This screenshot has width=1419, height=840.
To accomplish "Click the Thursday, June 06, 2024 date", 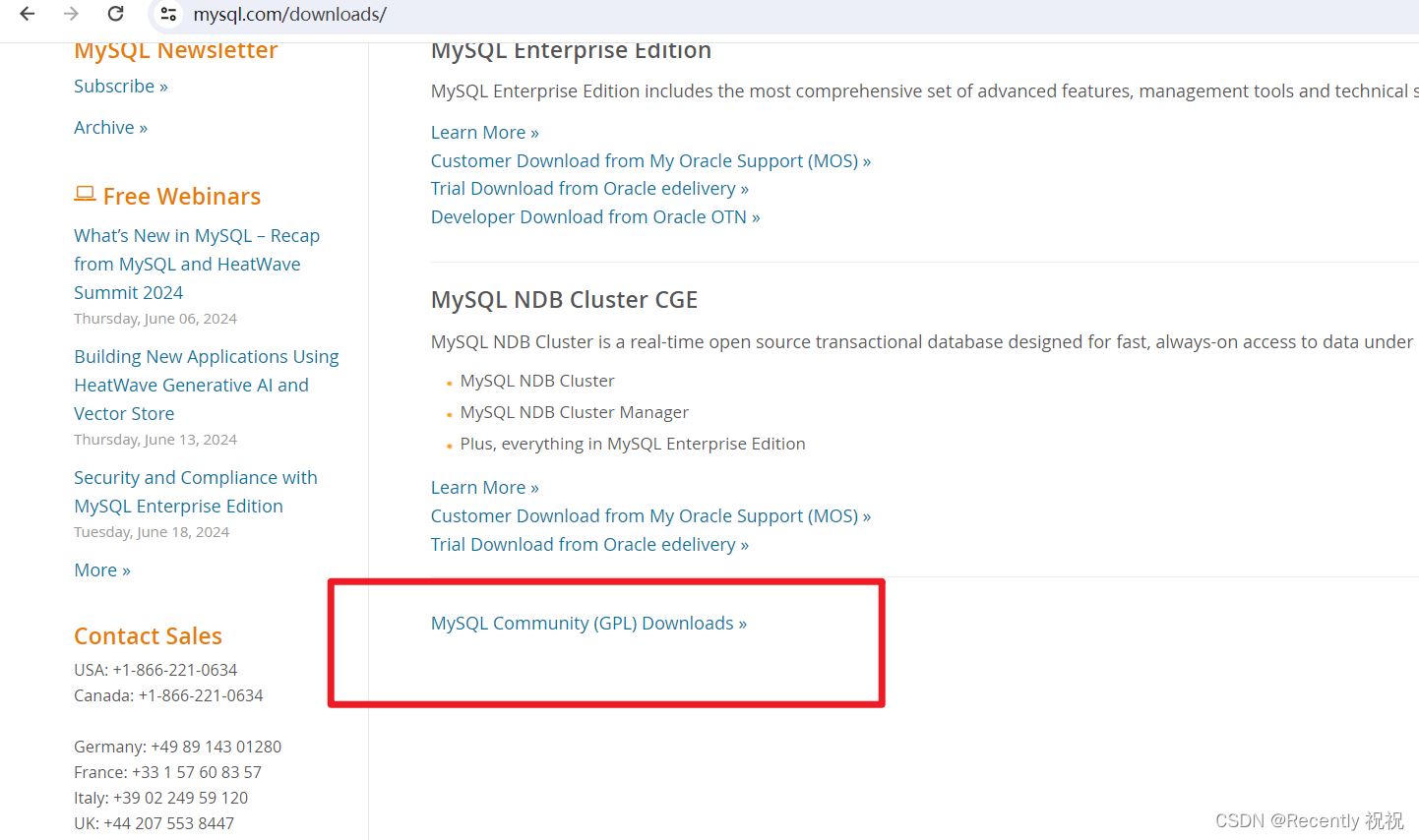I will click(x=155, y=319).
